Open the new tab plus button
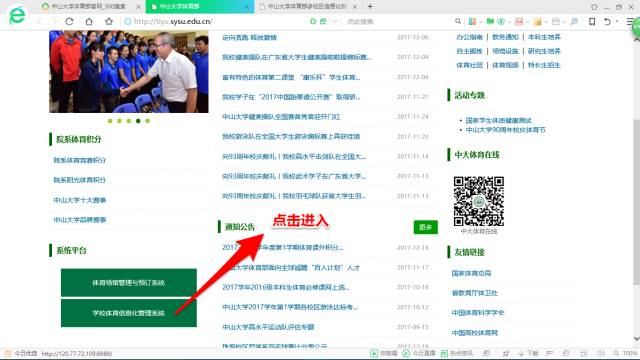 pos(370,7)
